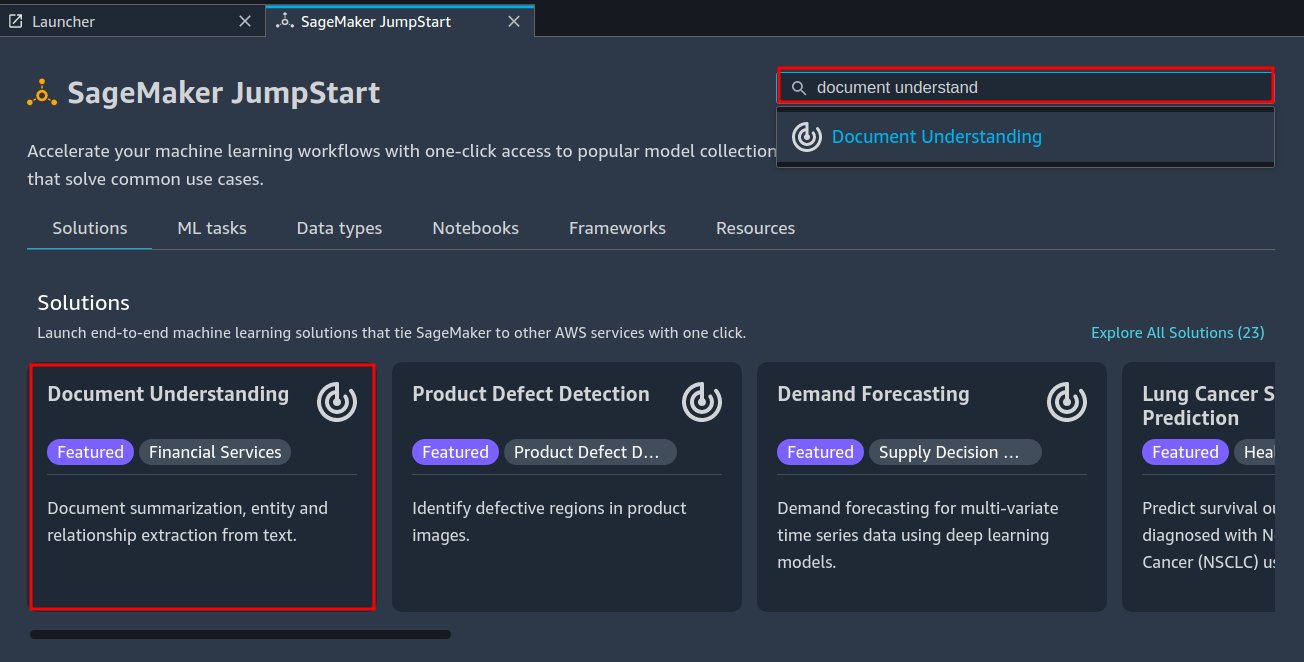Open the ML tasks tab
The width and height of the screenshot is (1304, 662).
(x=212, y=228)
